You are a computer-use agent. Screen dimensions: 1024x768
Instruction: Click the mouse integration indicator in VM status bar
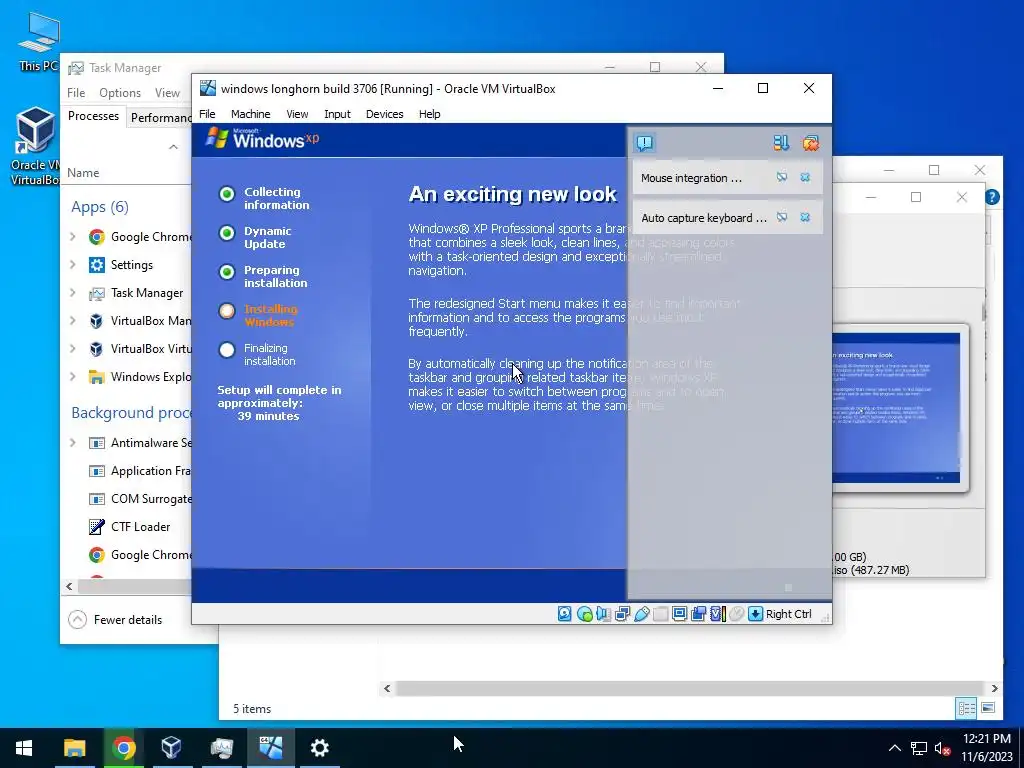[x=737, y=614]
